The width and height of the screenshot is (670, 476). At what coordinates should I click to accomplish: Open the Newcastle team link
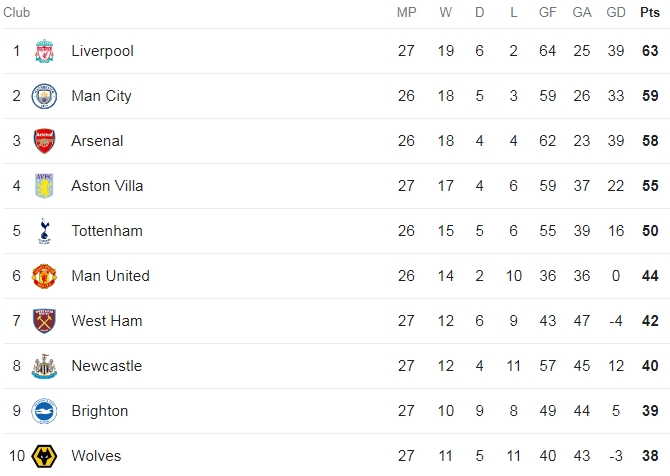coord(106,366)
